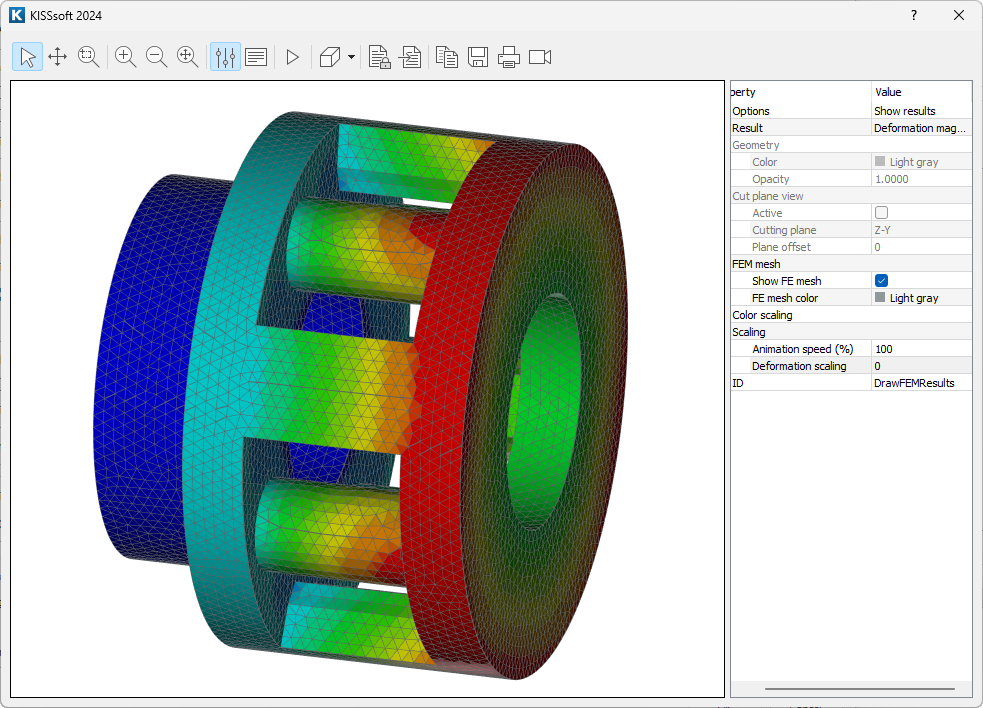The height and width of the screenshot is (708, 983).
Task: Choose the zoom-to-window selection tool
Action: pos(89,57)
